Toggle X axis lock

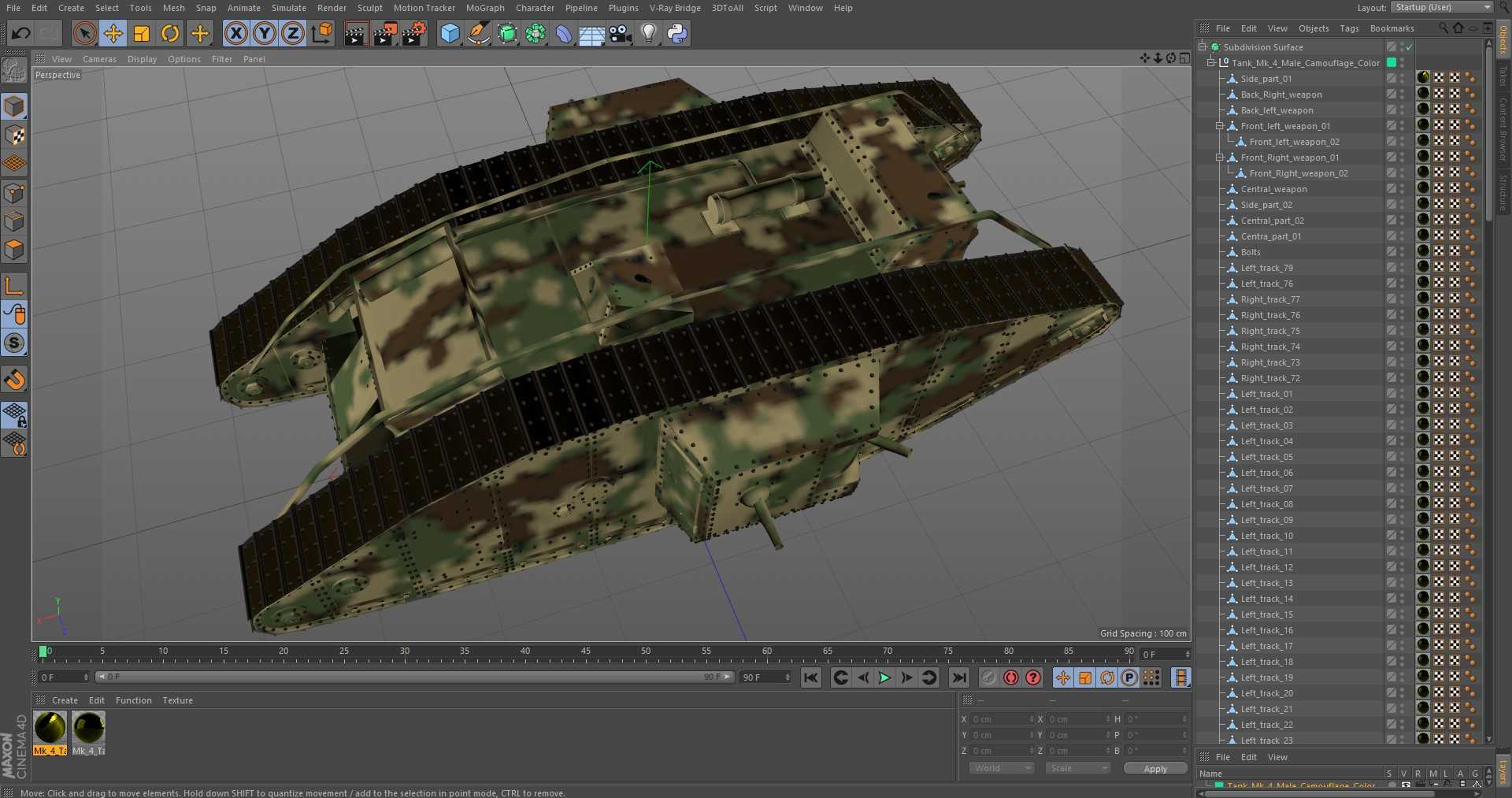tap(235, 33)
